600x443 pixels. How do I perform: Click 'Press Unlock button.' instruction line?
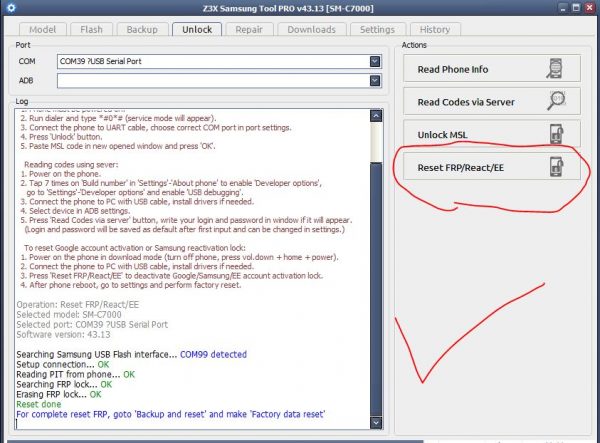[x=62, y=137]
